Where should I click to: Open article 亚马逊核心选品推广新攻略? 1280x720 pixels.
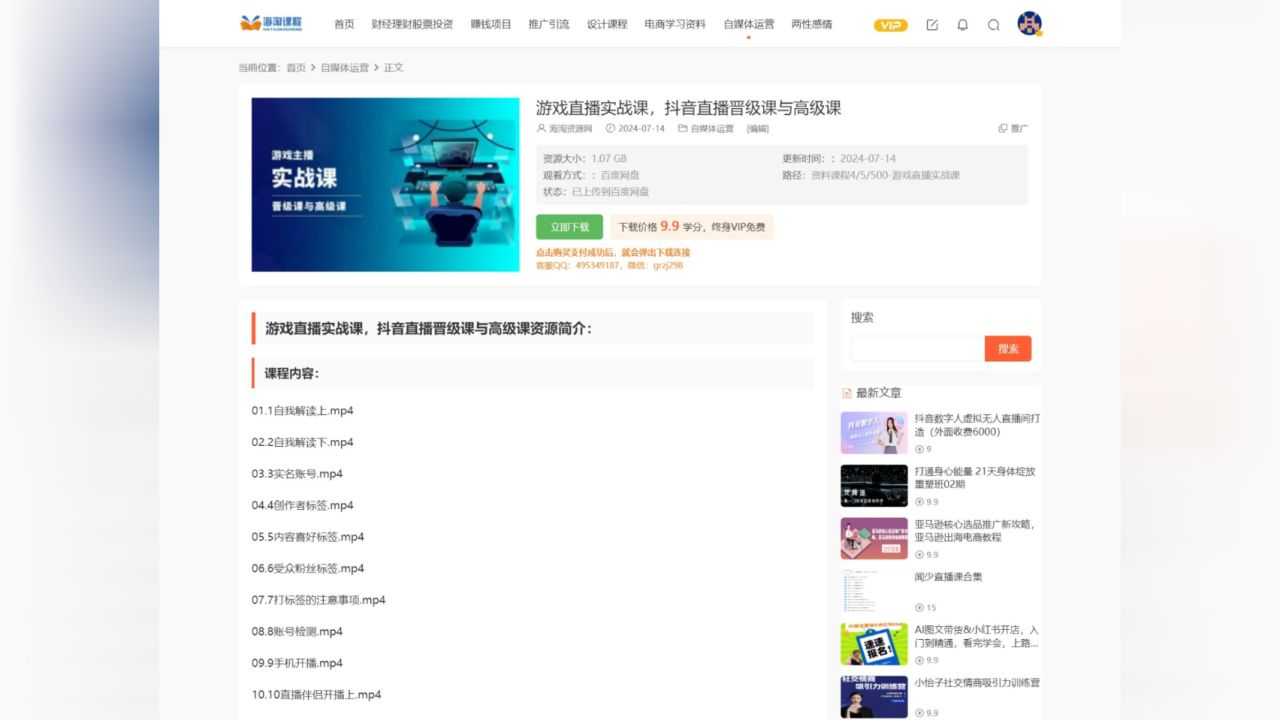(x=976, y=530)
